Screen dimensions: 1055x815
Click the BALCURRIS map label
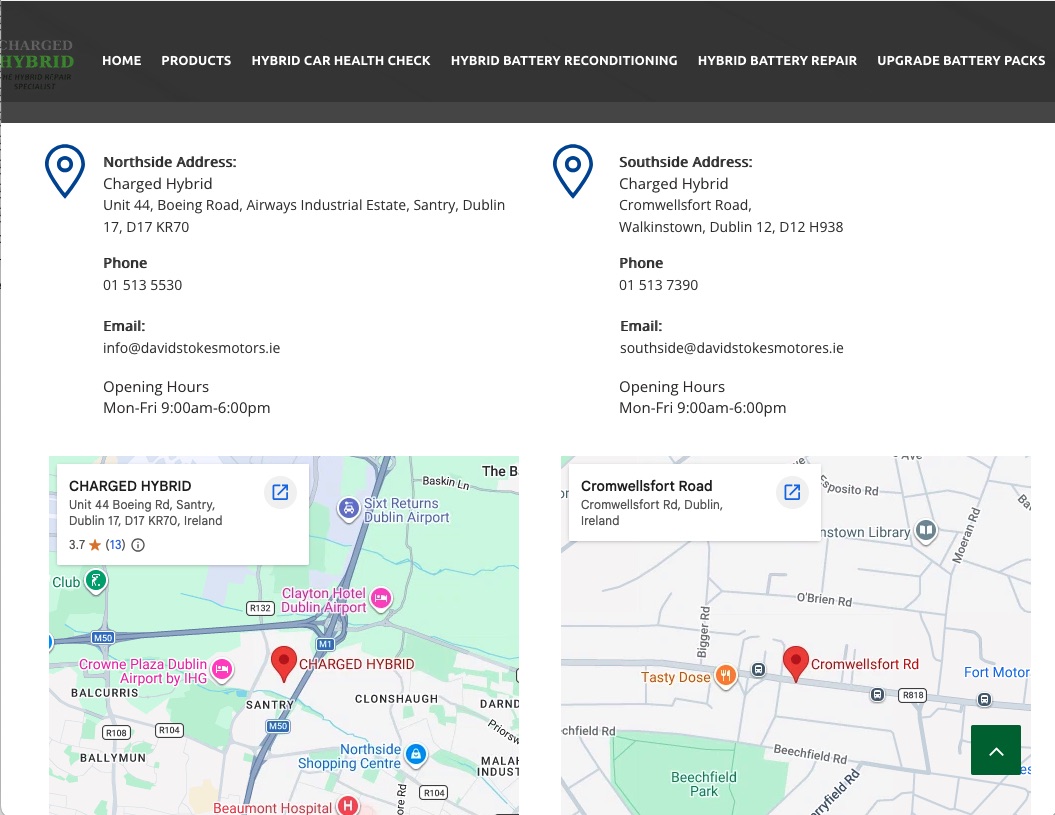tap(105, 693)
